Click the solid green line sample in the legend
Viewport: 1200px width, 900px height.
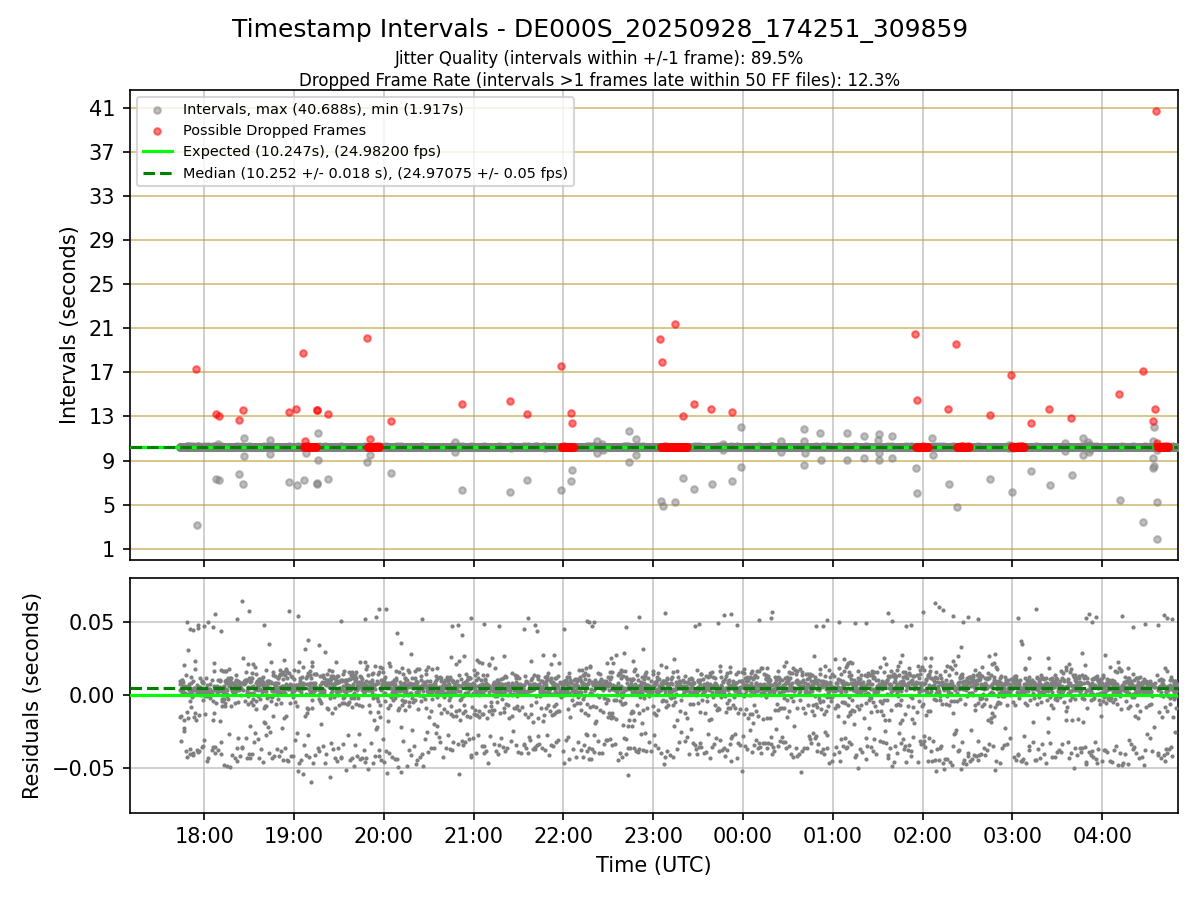tap(157, 152)
